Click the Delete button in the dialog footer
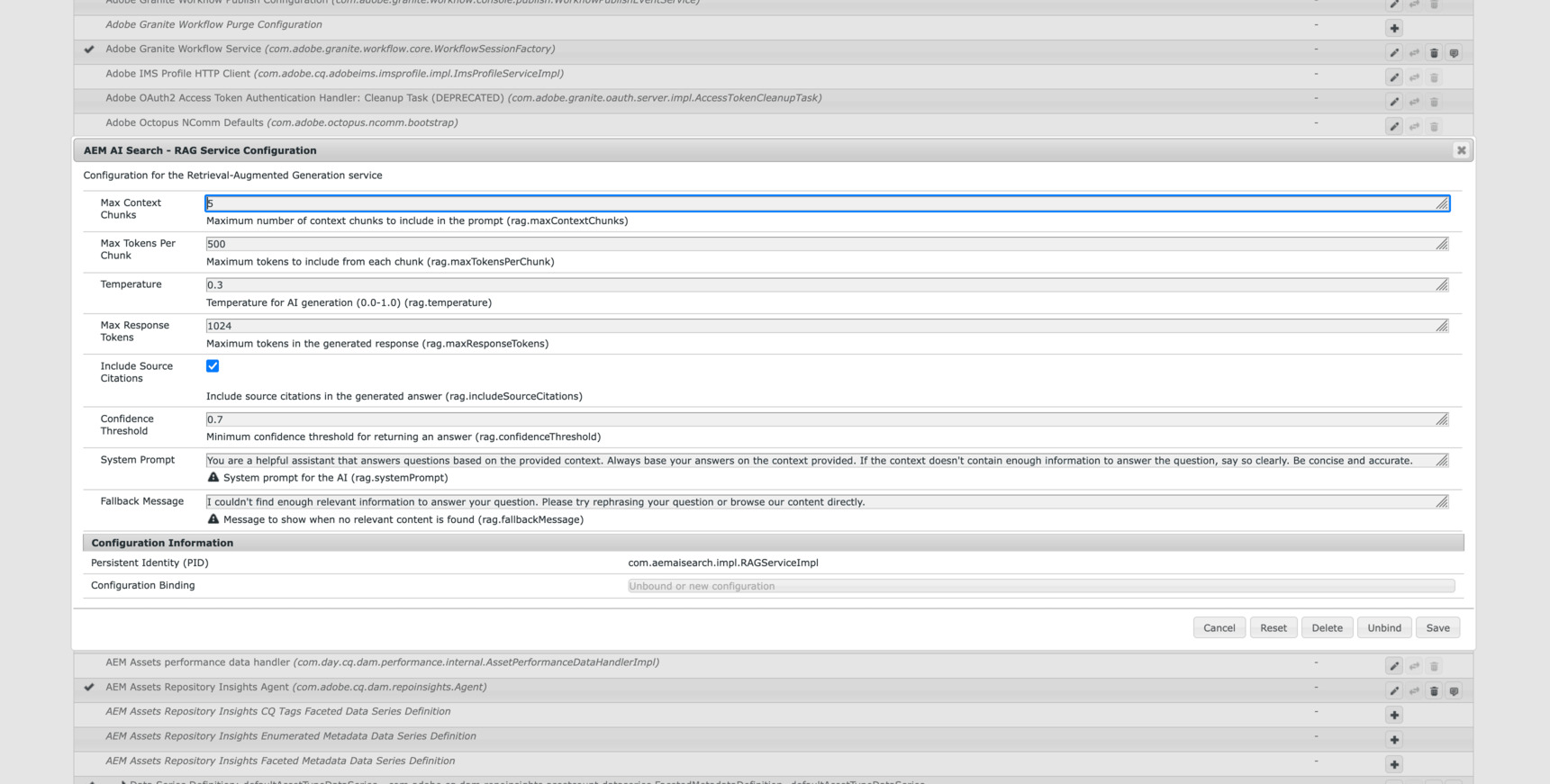1550x784 pixels. tap(1327, 627)
